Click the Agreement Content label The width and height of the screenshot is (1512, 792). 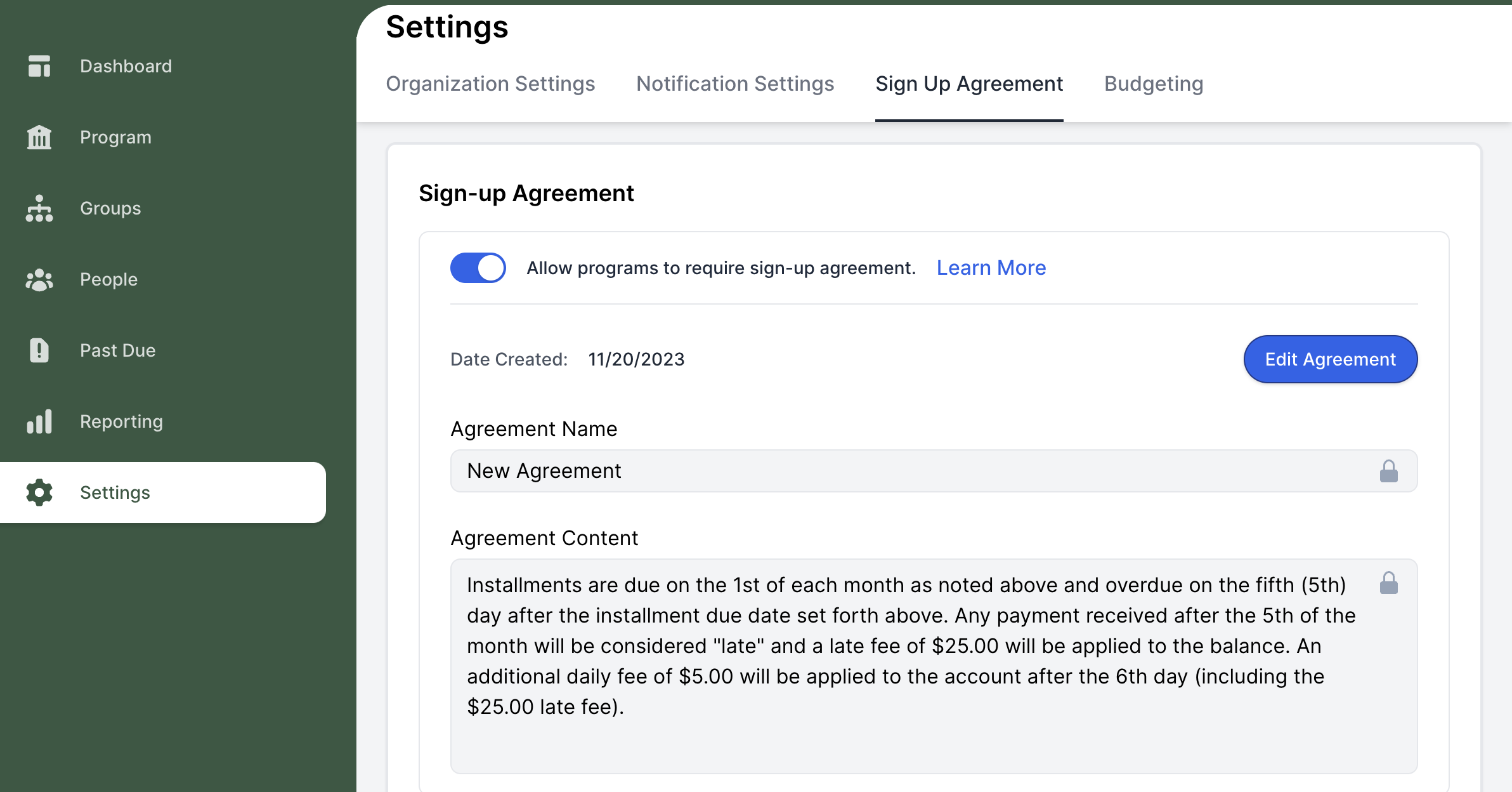pos(544,538)
